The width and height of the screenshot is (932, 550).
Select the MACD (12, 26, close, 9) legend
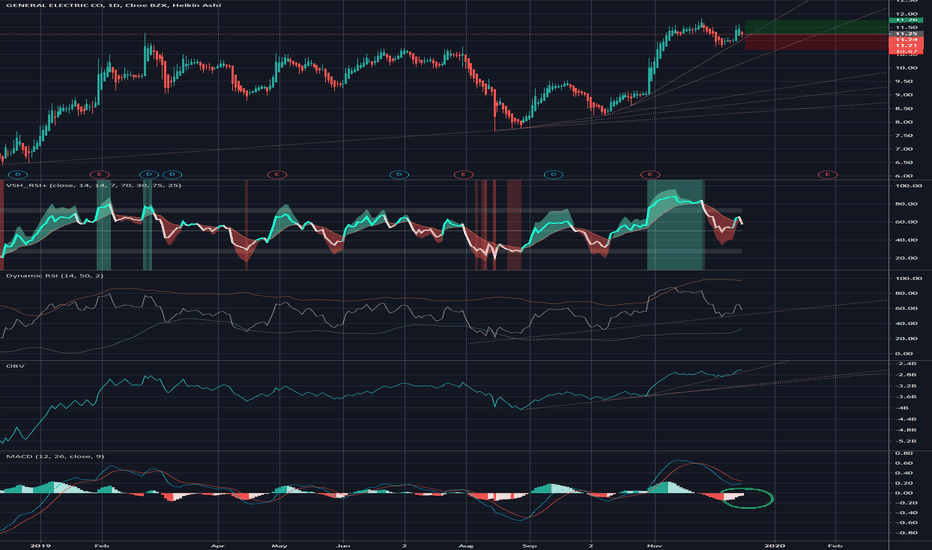click(x=55, y=456)
